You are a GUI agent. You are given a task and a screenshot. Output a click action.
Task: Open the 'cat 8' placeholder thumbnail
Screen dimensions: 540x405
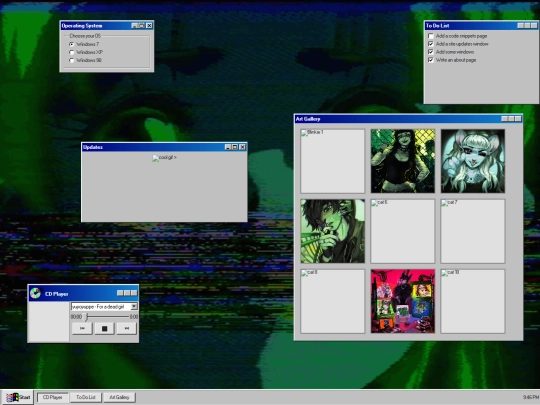332,301
